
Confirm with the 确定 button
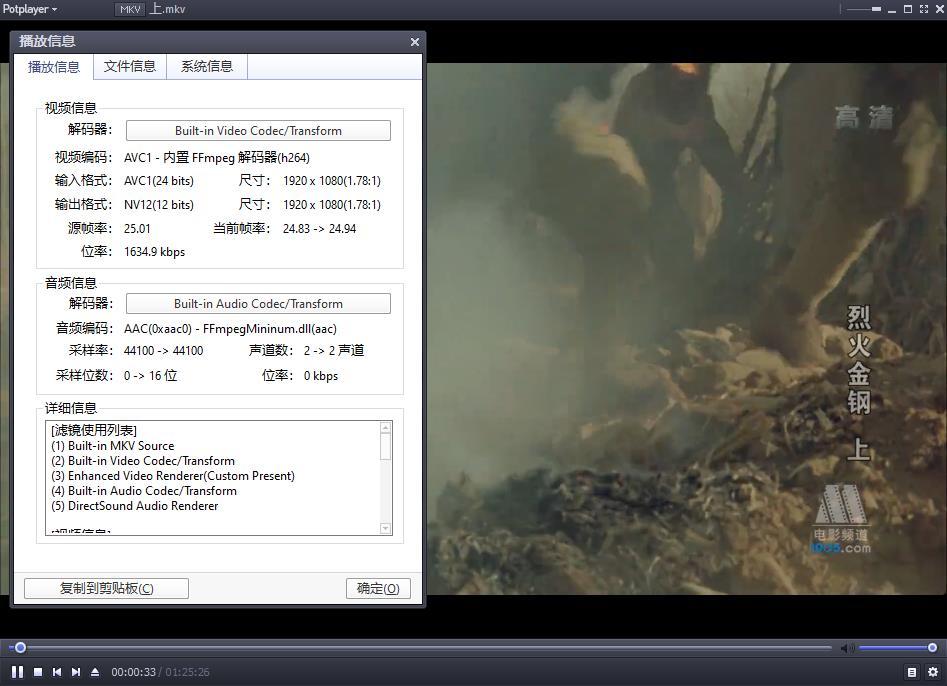coord(378,588)
